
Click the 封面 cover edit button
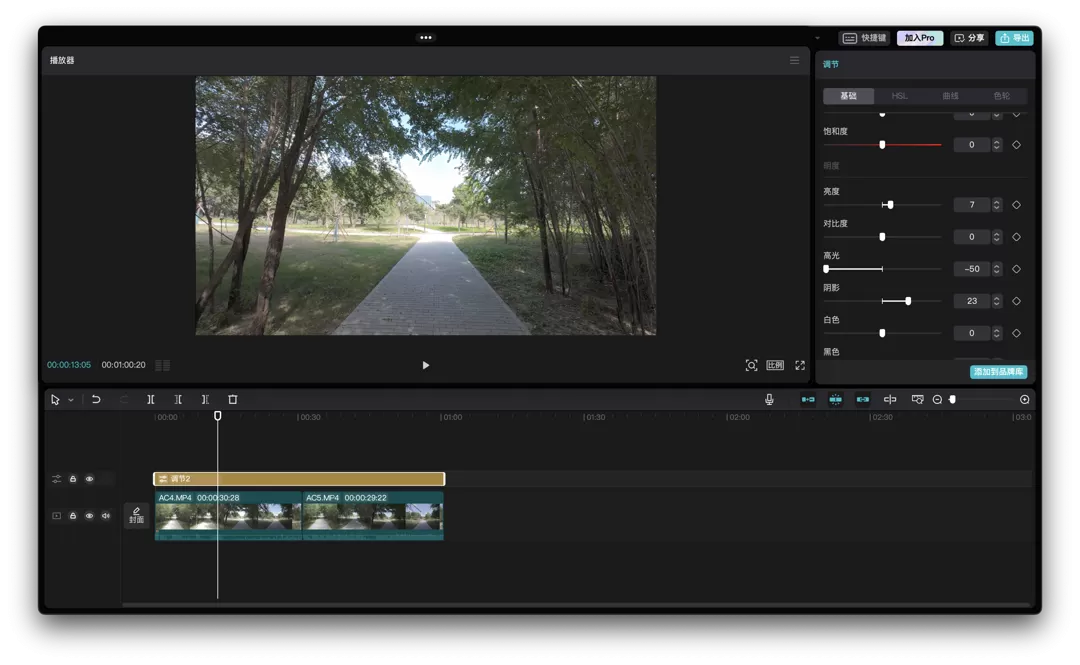point(136,515)
